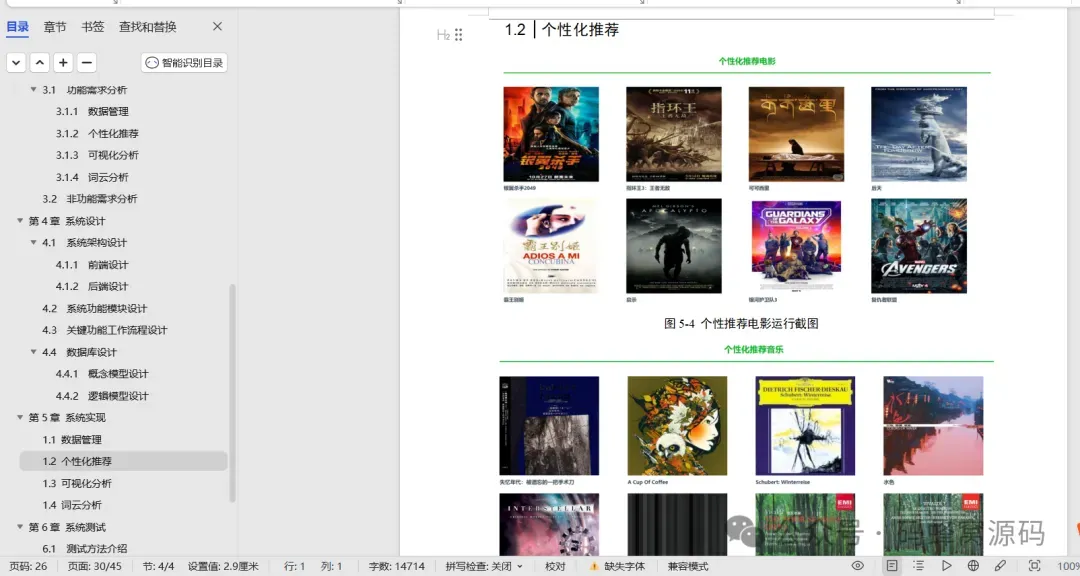Click the 智能识别目录 button
Screen dimensions: 1080x576
point(185,63)
